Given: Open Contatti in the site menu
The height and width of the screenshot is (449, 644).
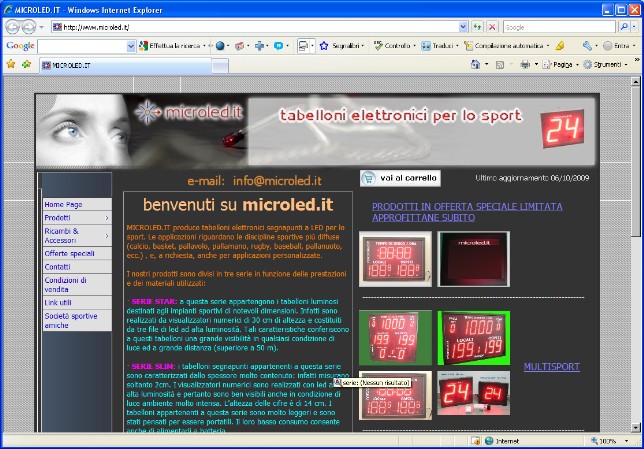Looking at the screenshot, I should pos(77,267).
